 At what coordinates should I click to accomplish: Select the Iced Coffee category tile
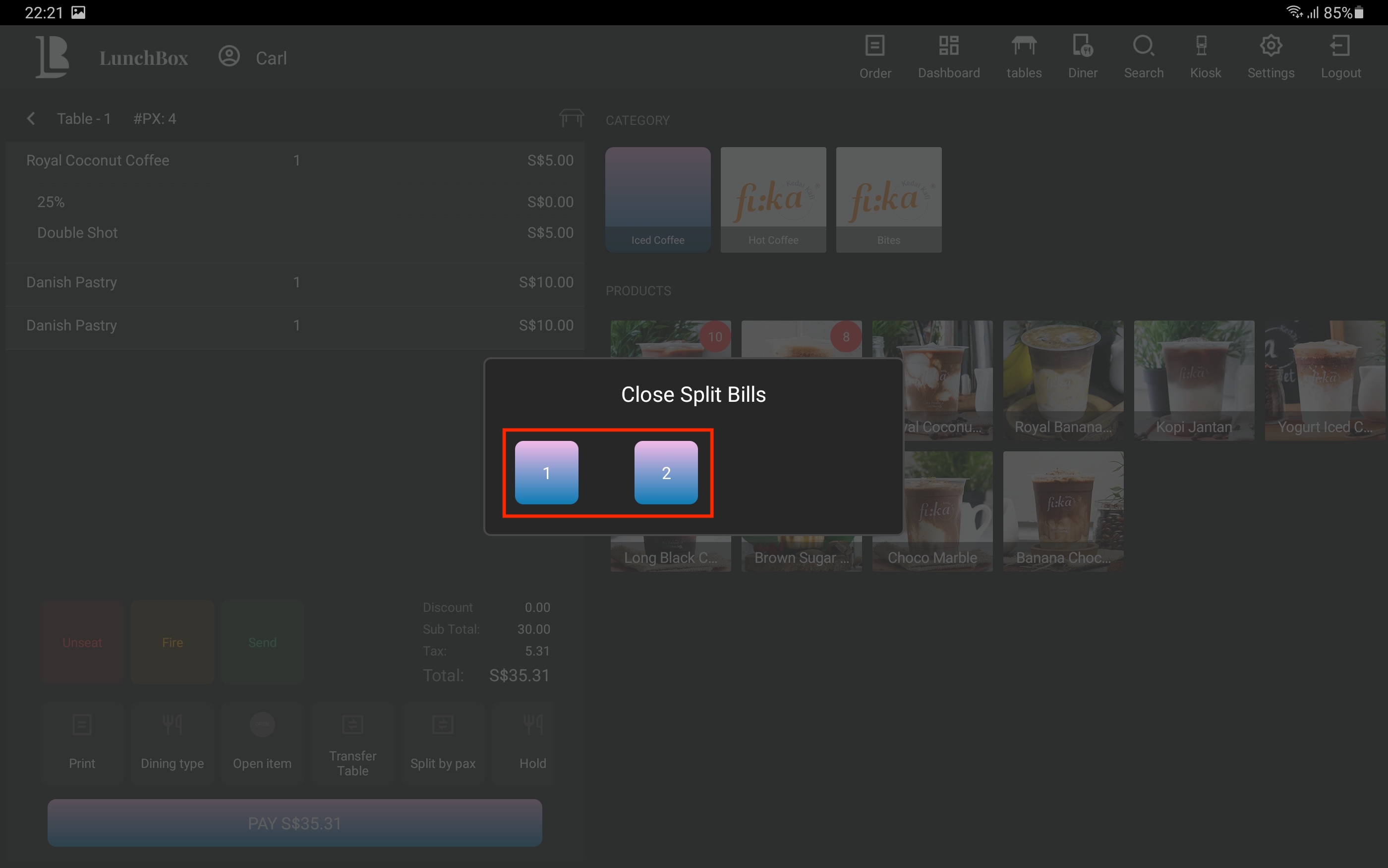tap(657, 199)
